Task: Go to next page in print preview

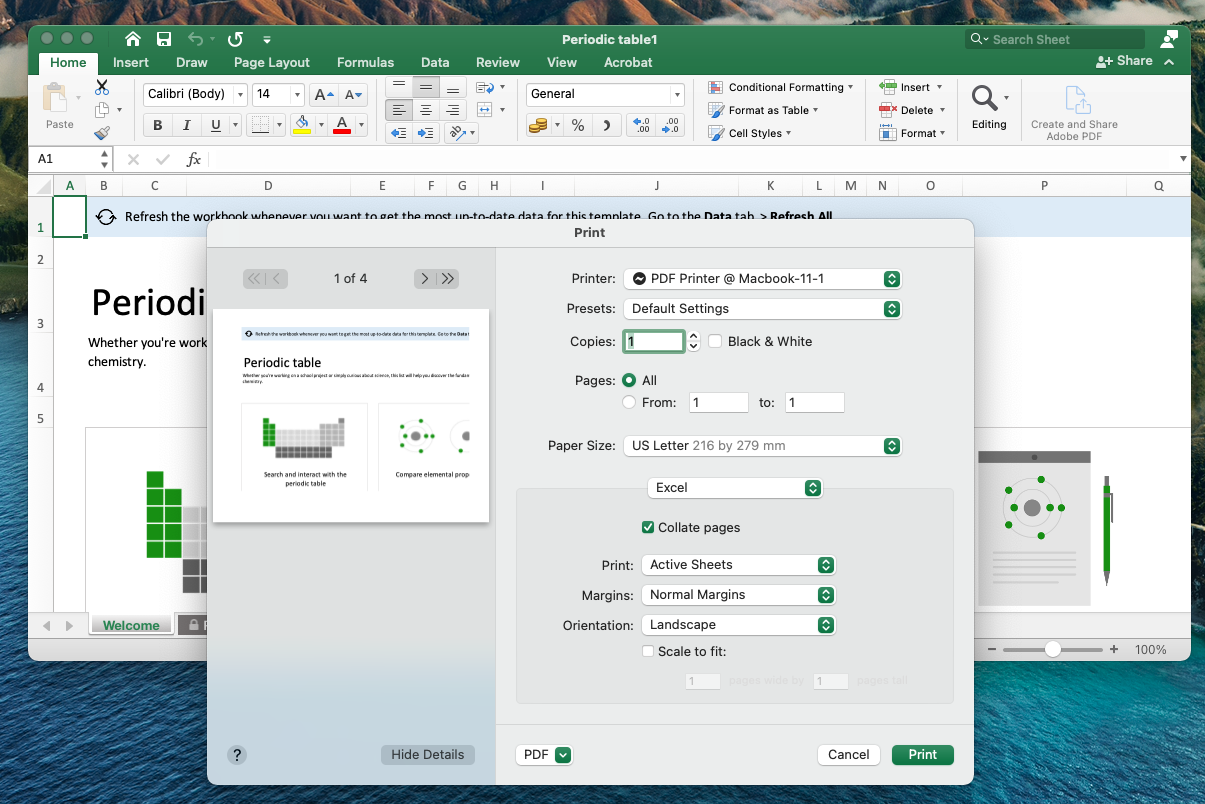Action: 425,279
